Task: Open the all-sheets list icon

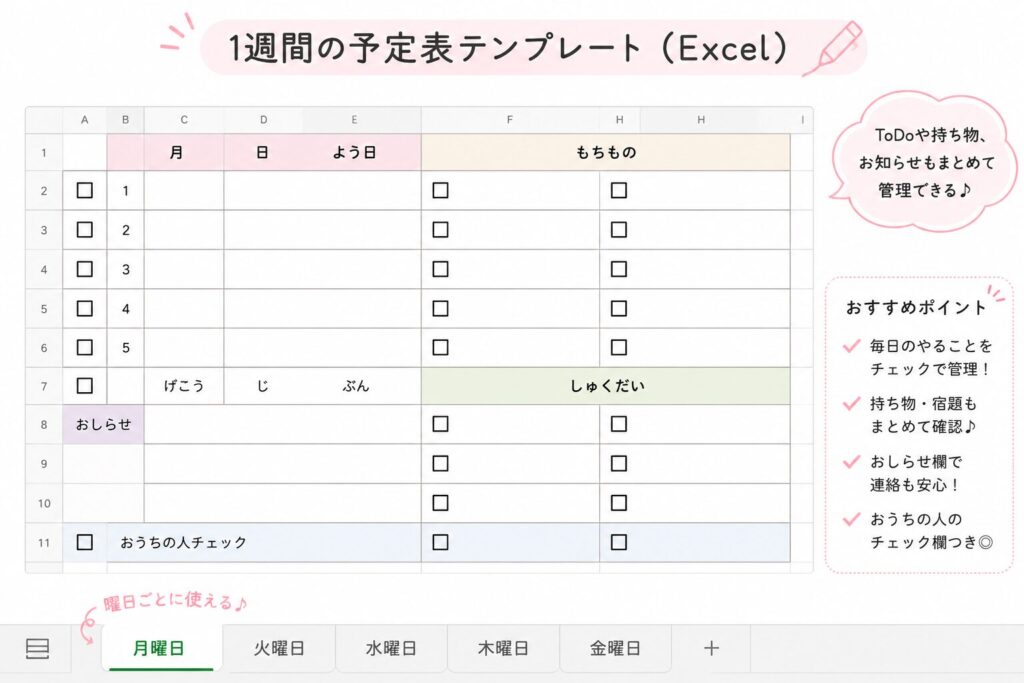Action: click(37, 648)
